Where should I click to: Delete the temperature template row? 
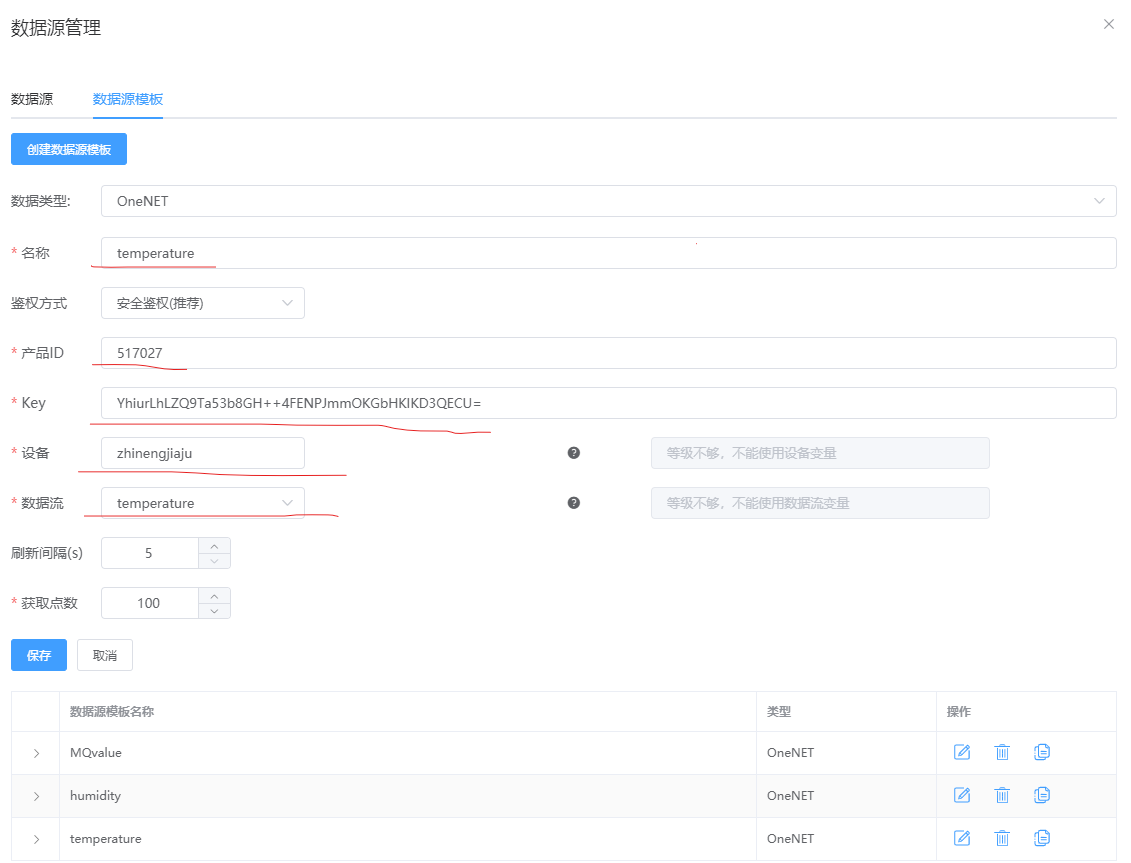[1002, 838]
